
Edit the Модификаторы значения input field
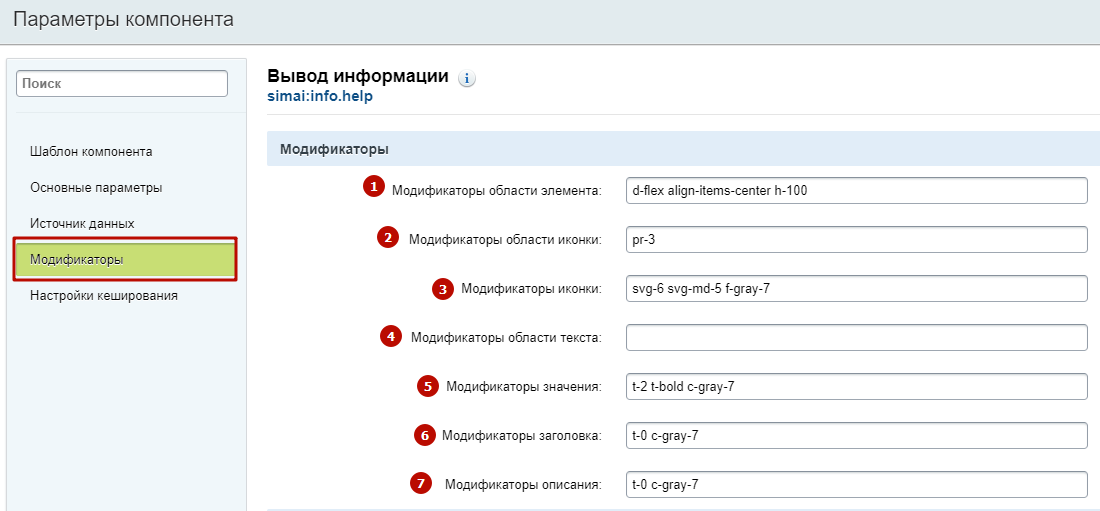[856, 387]
